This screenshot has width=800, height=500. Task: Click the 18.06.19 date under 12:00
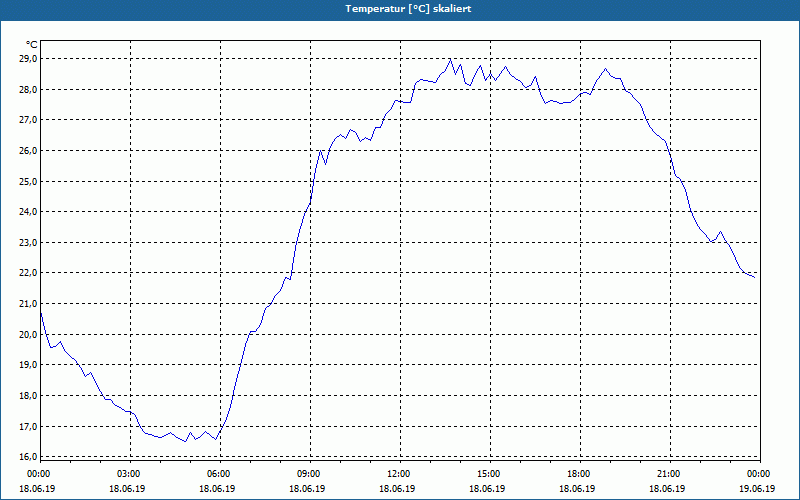tap(397, 488)
